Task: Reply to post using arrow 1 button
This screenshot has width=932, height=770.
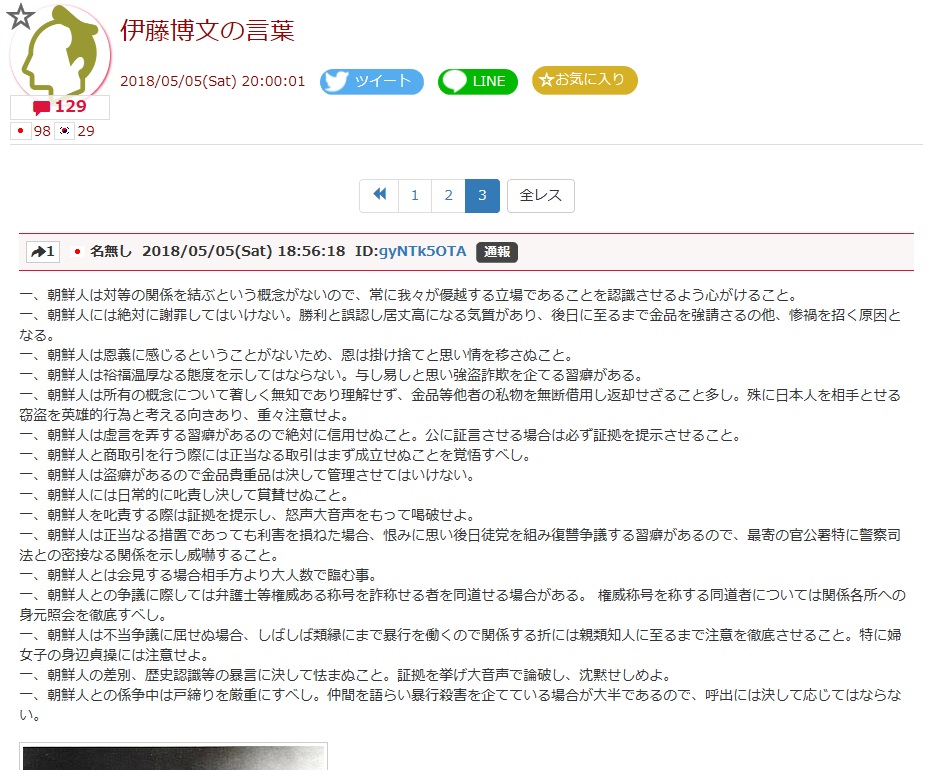Action: [x=43, y=252]
